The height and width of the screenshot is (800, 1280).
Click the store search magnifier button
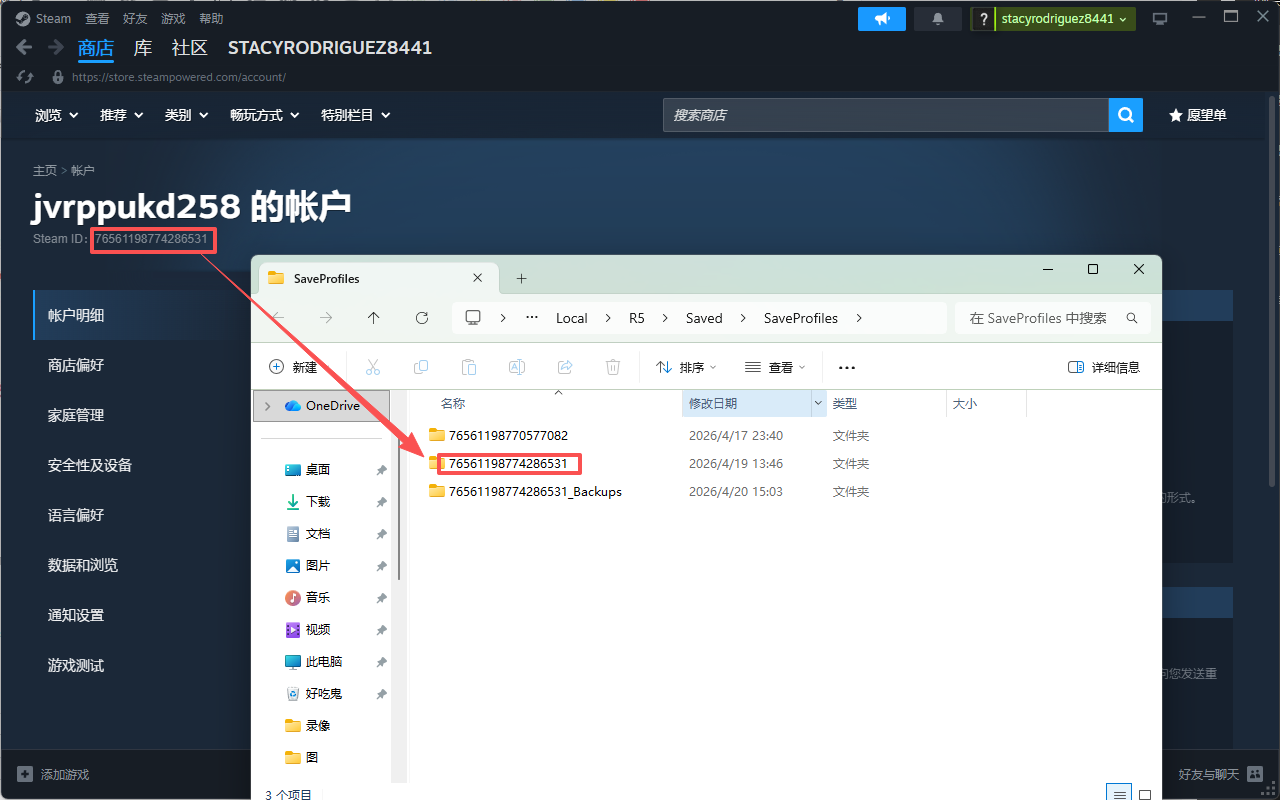(x=1125, y=115)
